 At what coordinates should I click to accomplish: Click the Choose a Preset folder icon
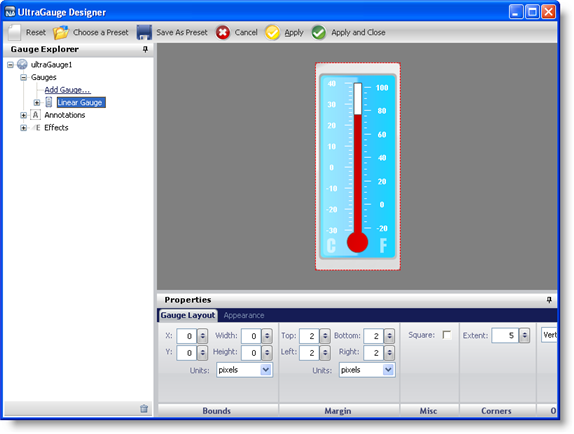point(61,33)
